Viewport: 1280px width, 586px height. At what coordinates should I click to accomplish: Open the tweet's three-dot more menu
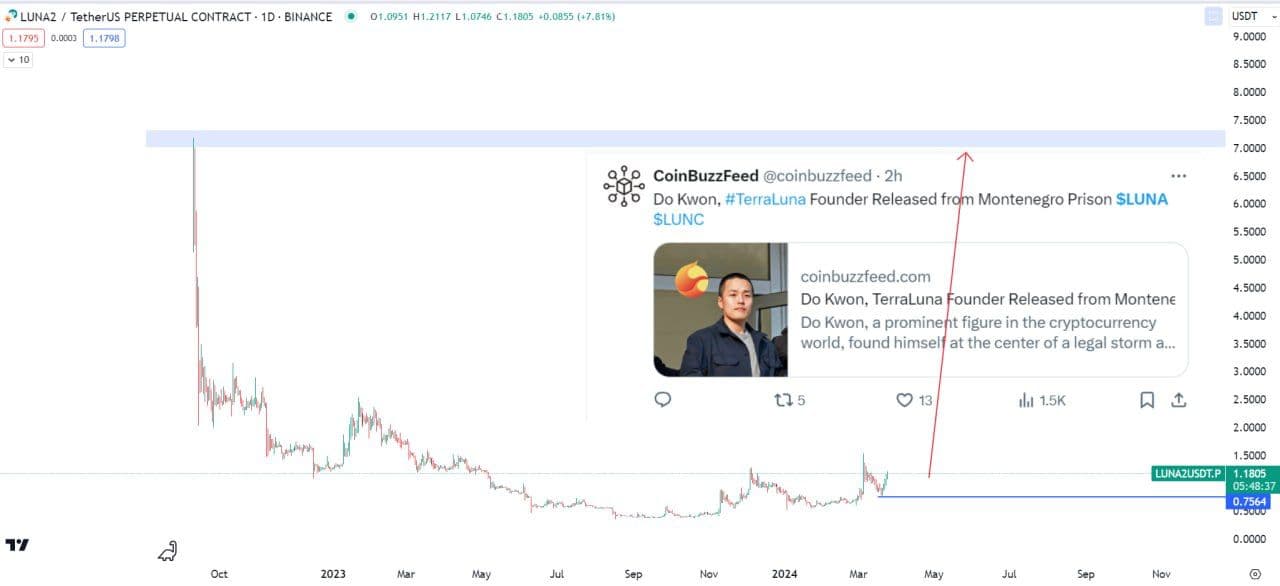coord(1178,175)
